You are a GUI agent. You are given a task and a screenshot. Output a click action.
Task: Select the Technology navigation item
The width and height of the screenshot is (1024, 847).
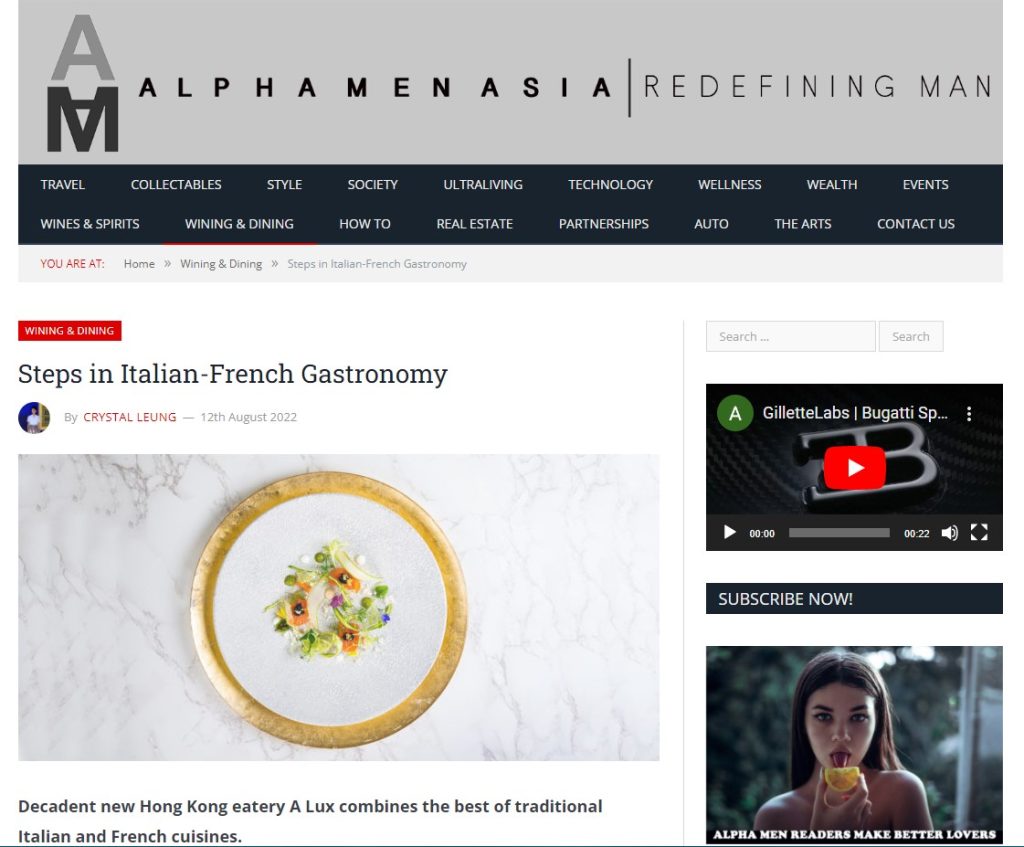coord(611,185)
